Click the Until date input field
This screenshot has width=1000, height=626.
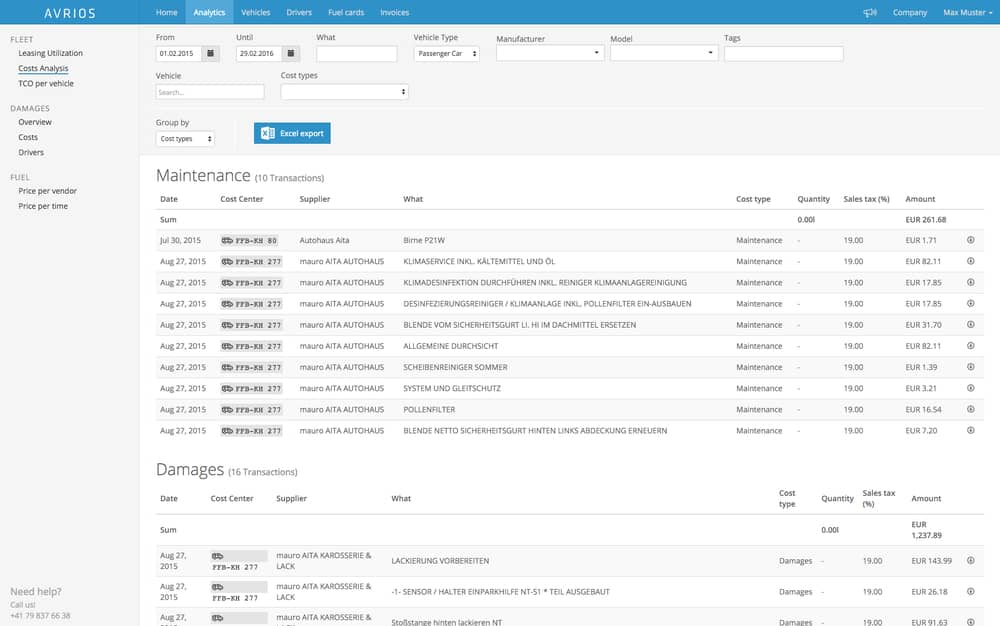point(259,54)
